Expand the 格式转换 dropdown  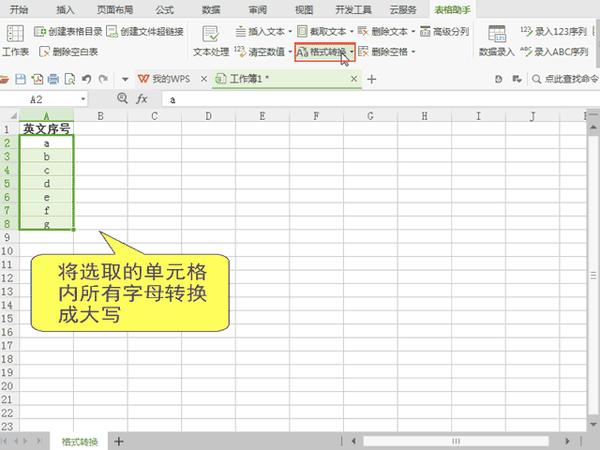click(351, 52)
